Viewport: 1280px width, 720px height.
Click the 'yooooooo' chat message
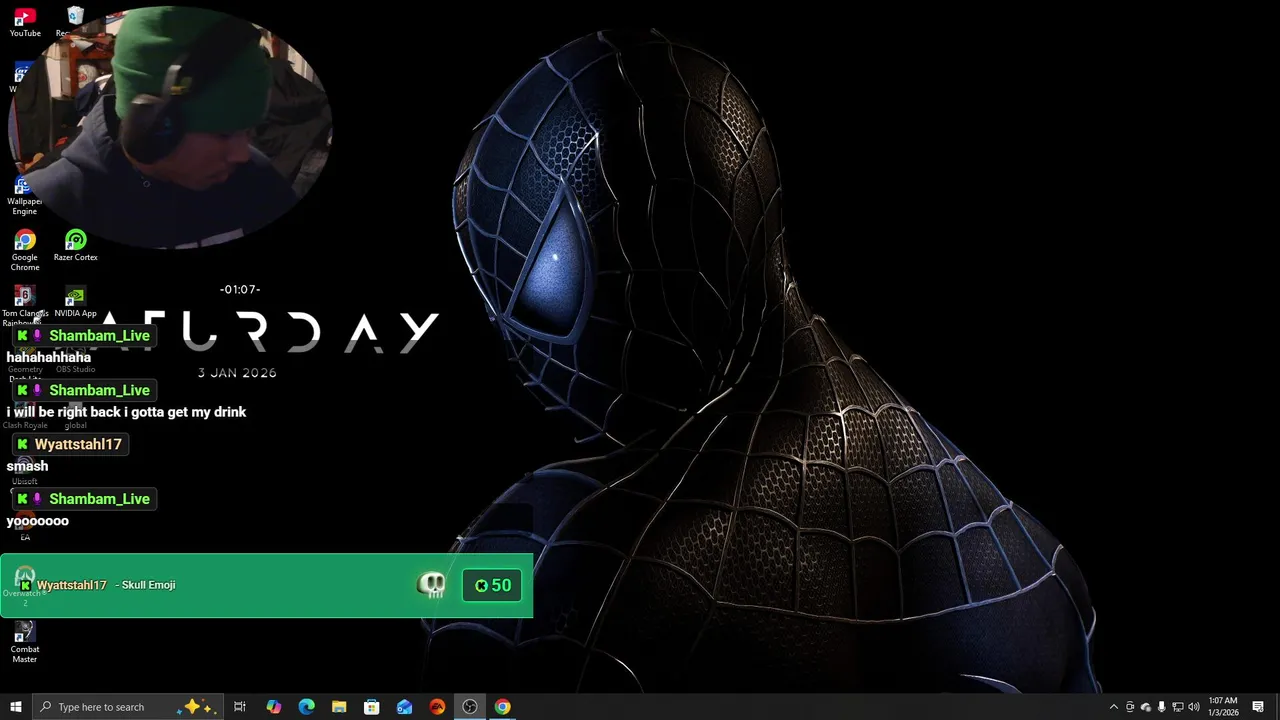(x=37, y=521)
